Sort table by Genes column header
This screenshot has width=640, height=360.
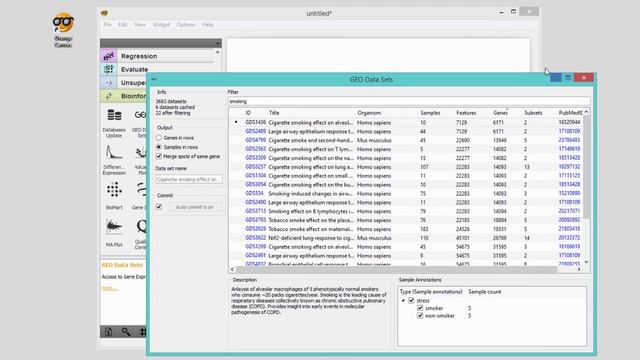click(x=500, y=113)
